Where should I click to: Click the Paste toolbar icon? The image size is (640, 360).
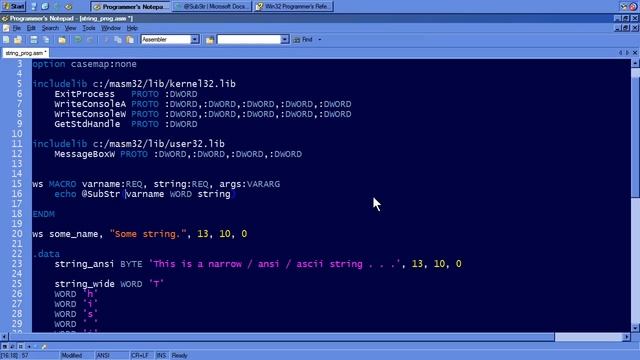130,40
